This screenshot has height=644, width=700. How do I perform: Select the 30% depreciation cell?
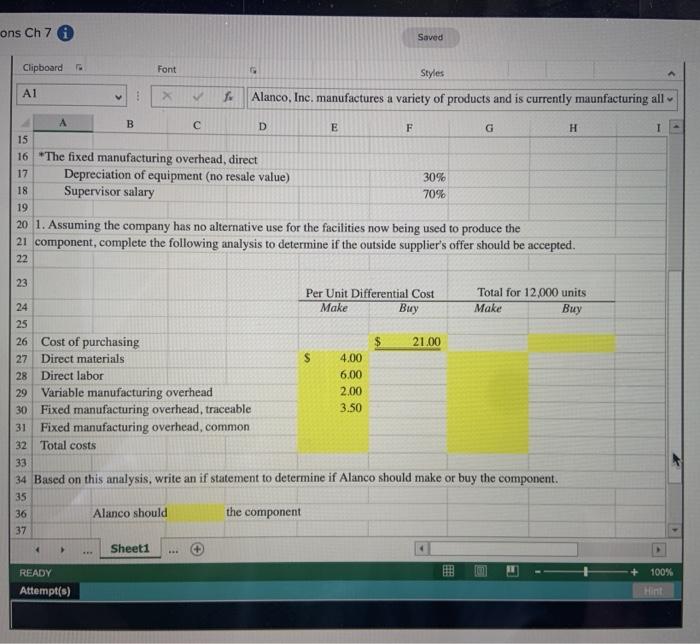[x=408, y=177]
